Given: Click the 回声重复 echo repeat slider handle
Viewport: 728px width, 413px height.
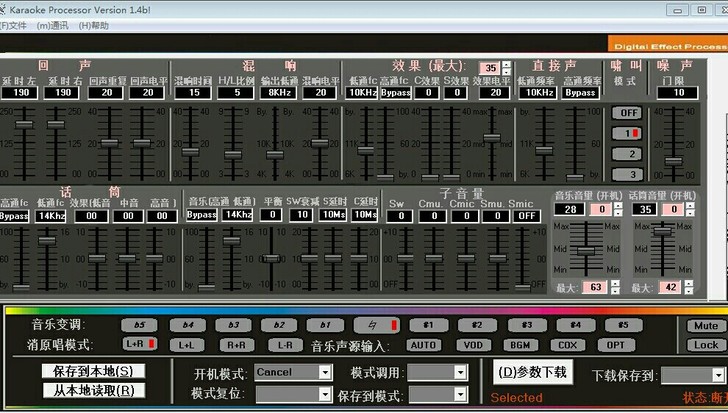Looking at the screenshot, I should 110,143.
